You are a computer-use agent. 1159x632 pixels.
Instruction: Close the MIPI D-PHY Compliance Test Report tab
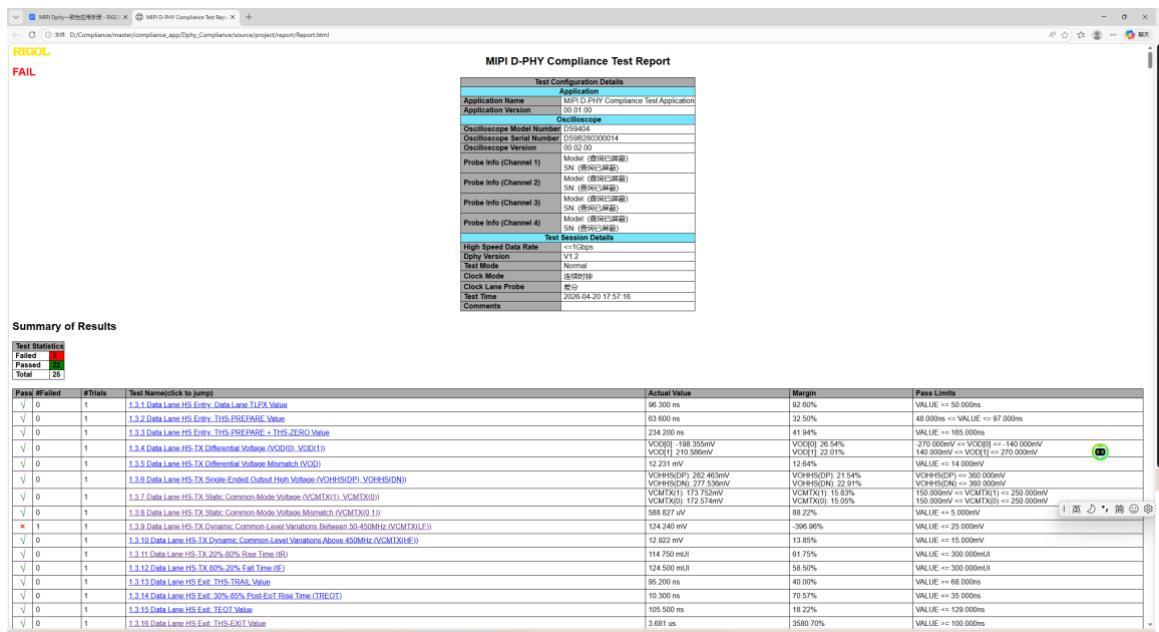(232, 17)
